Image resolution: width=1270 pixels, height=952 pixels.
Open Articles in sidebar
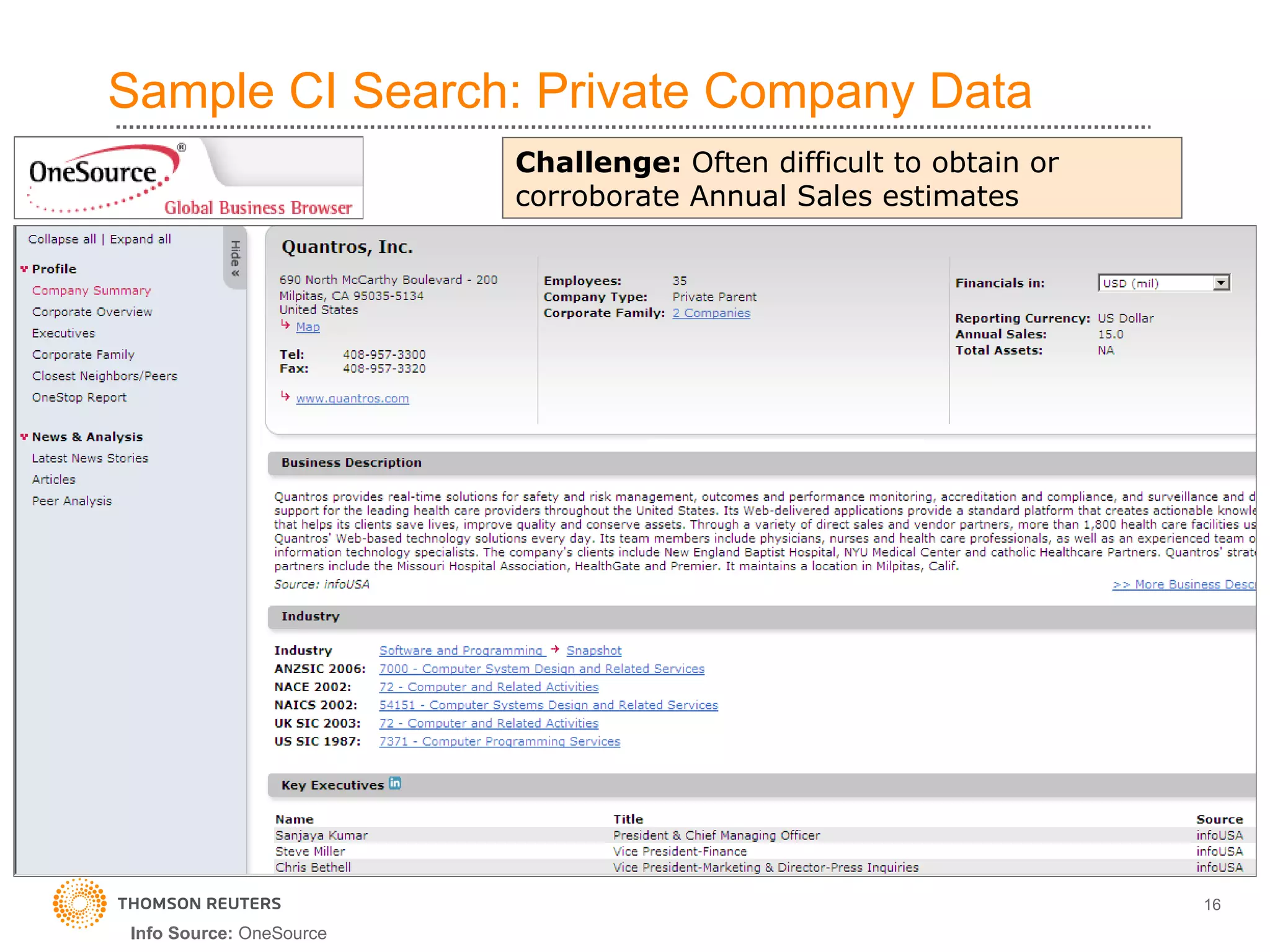click(x=54, y=480)
